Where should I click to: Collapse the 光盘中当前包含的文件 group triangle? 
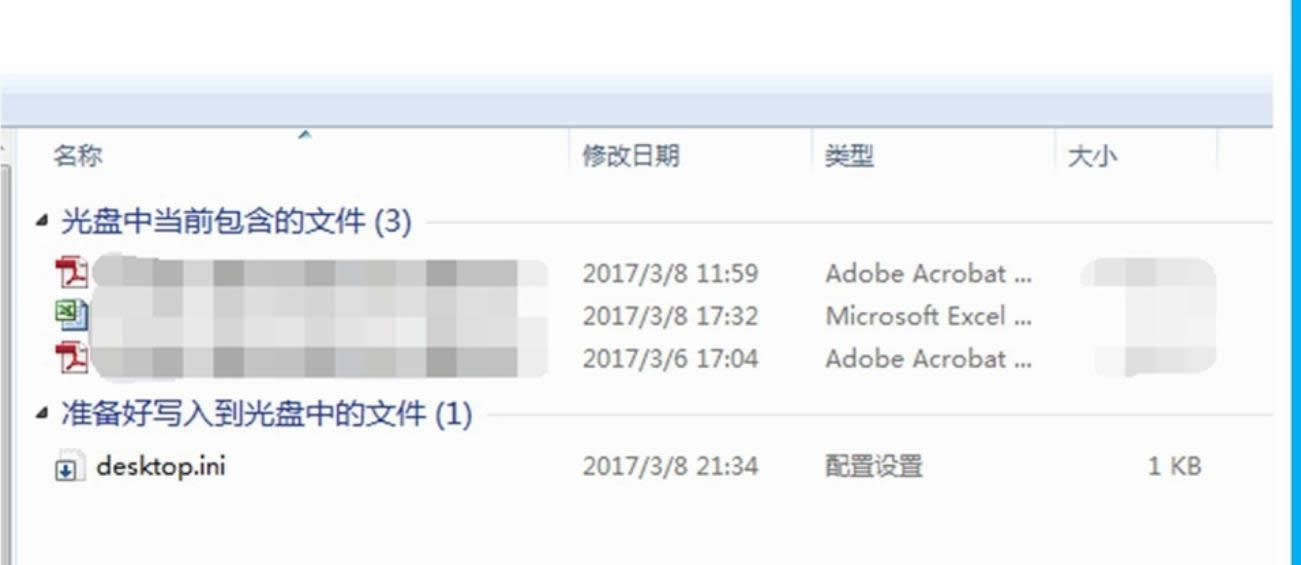point(41,222)
